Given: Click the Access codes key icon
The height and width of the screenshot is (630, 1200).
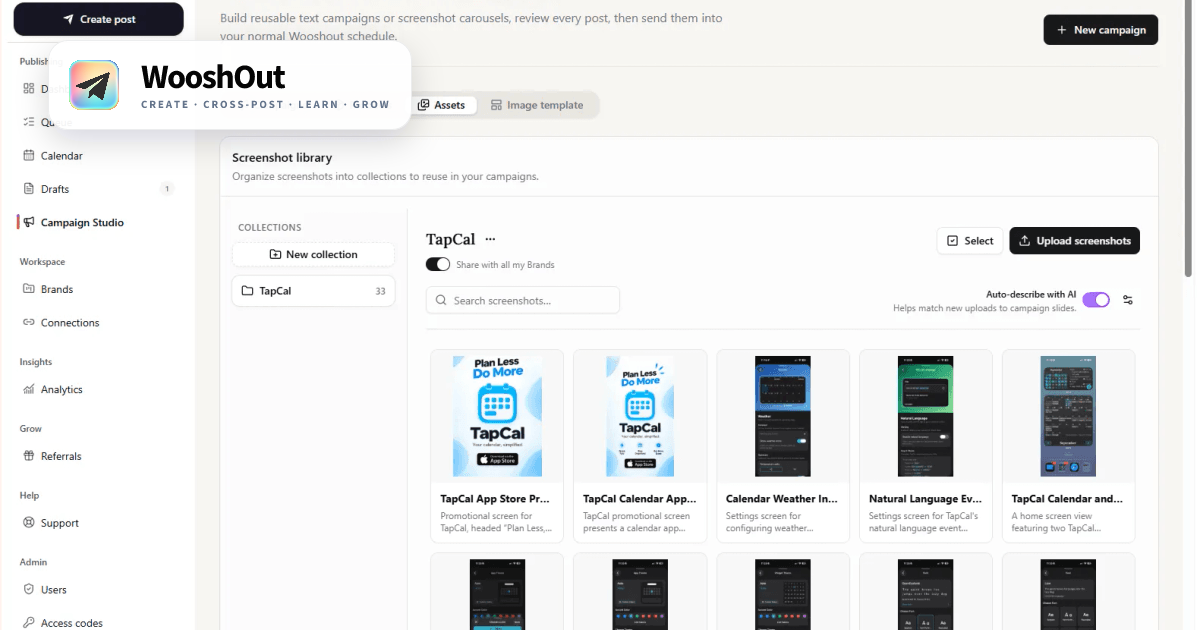Looking at the screenshot, I should coord(29,623).
